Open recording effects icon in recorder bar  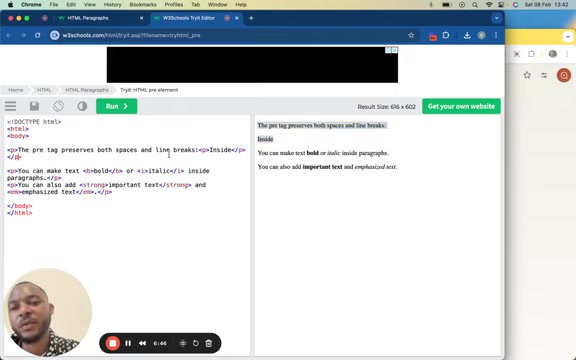click(183, 343)
